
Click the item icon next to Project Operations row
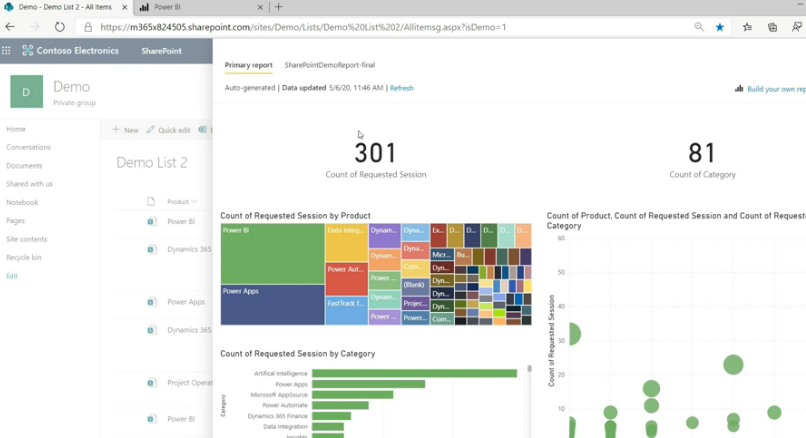pyautogui.click(x=151, y=382)
